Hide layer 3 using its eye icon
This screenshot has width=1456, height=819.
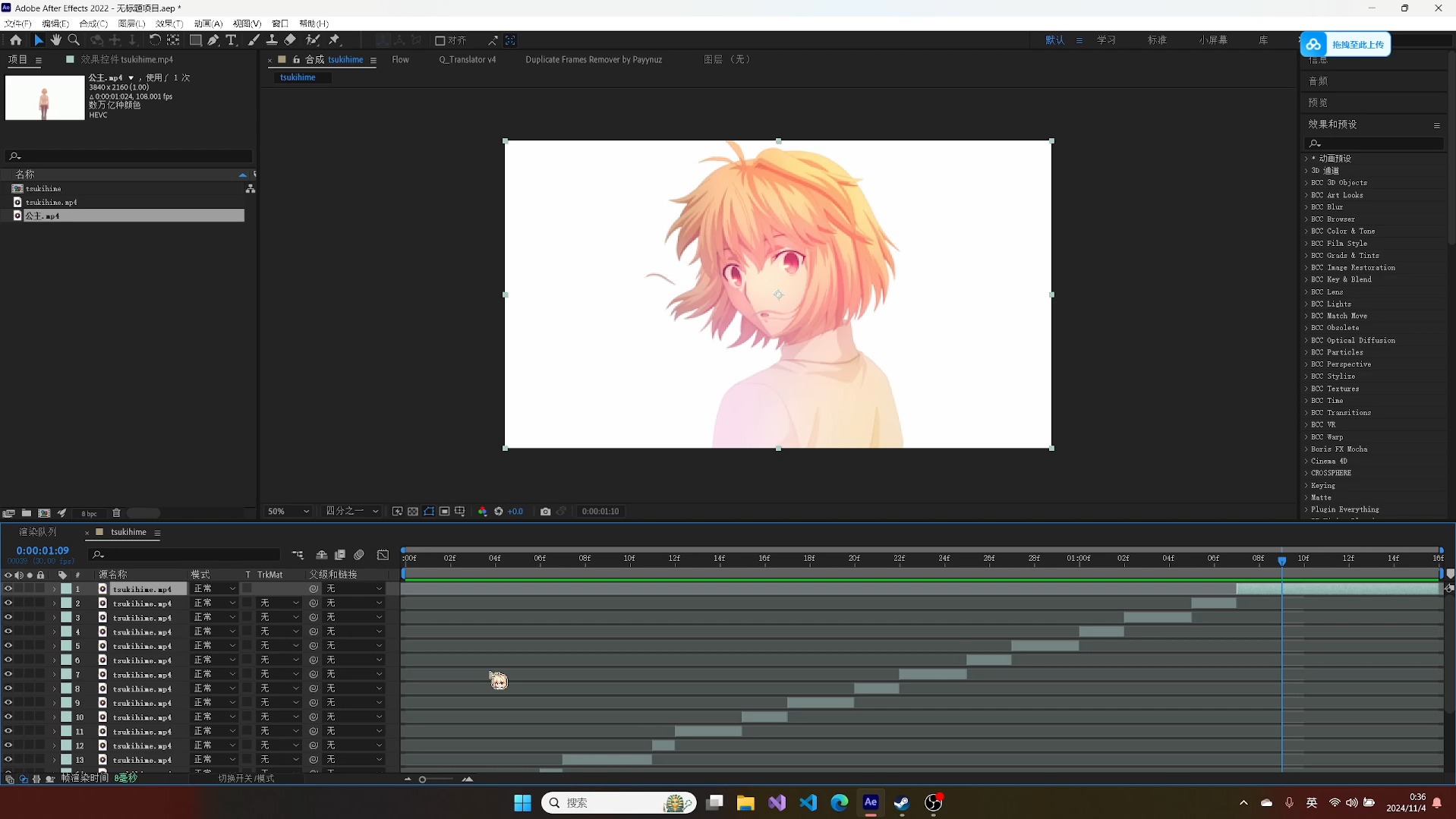point(8,617)
